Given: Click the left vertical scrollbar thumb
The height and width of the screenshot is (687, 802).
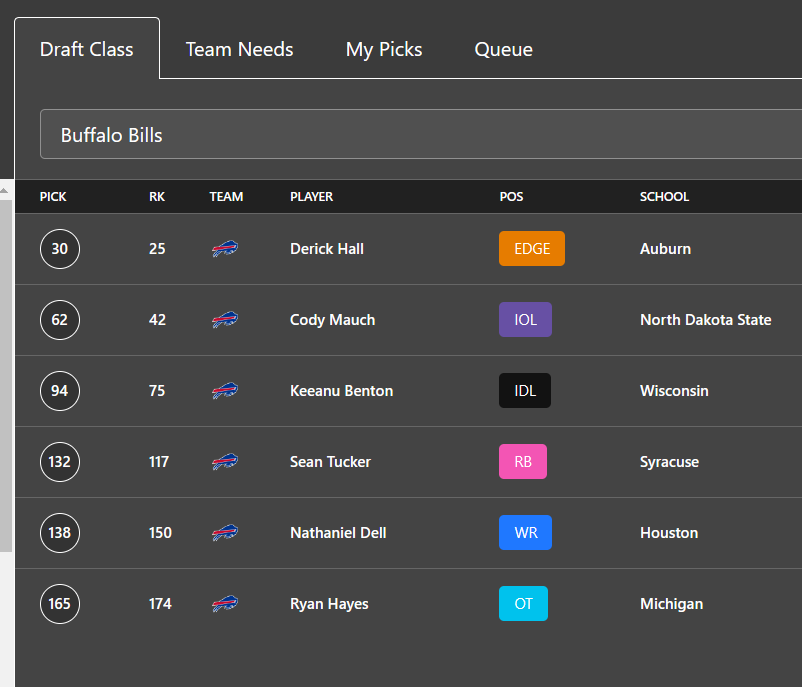Looking at the screenshot, I should [6, 376].
